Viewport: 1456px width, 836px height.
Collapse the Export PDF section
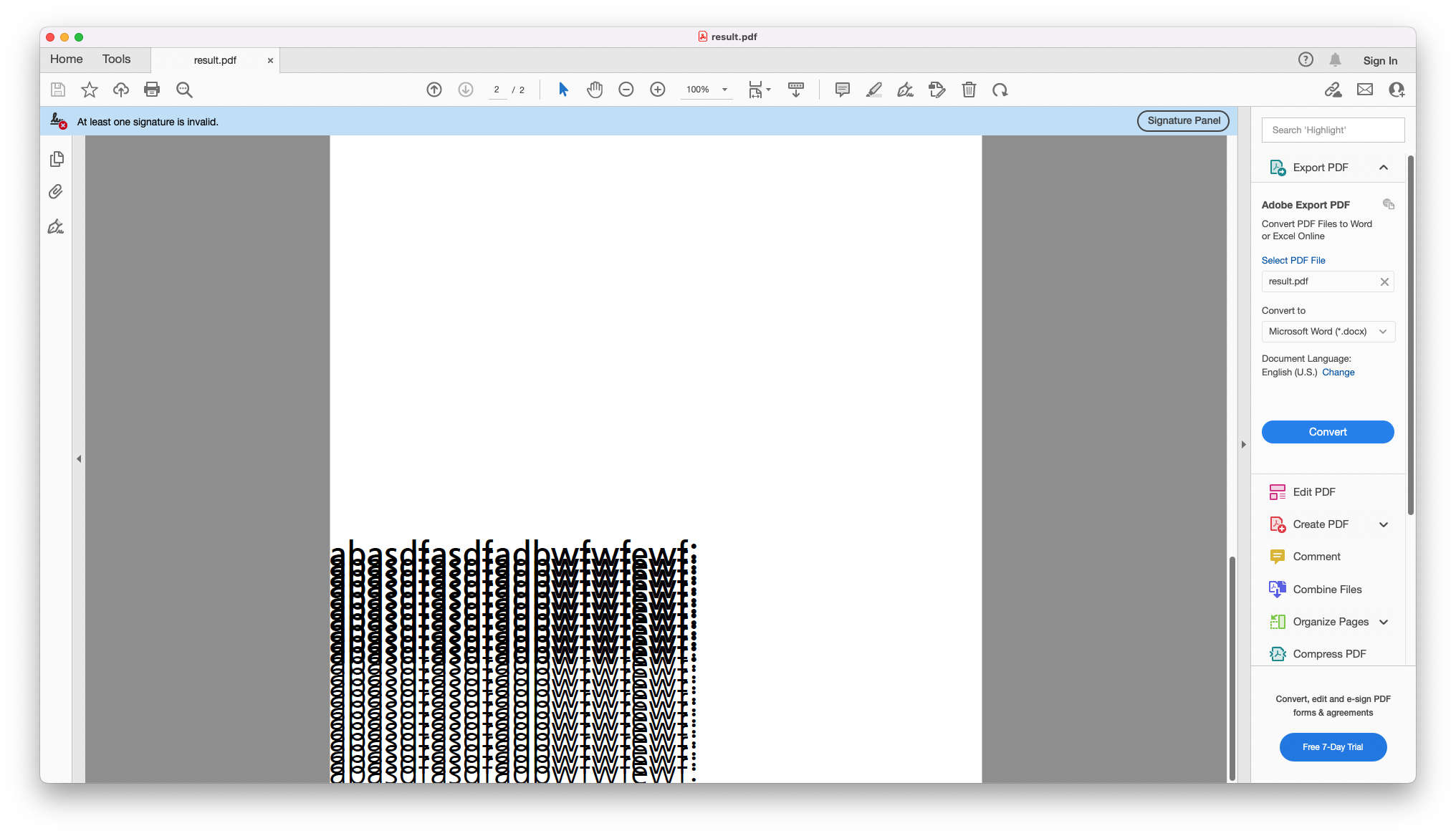tap(1384, 168)
